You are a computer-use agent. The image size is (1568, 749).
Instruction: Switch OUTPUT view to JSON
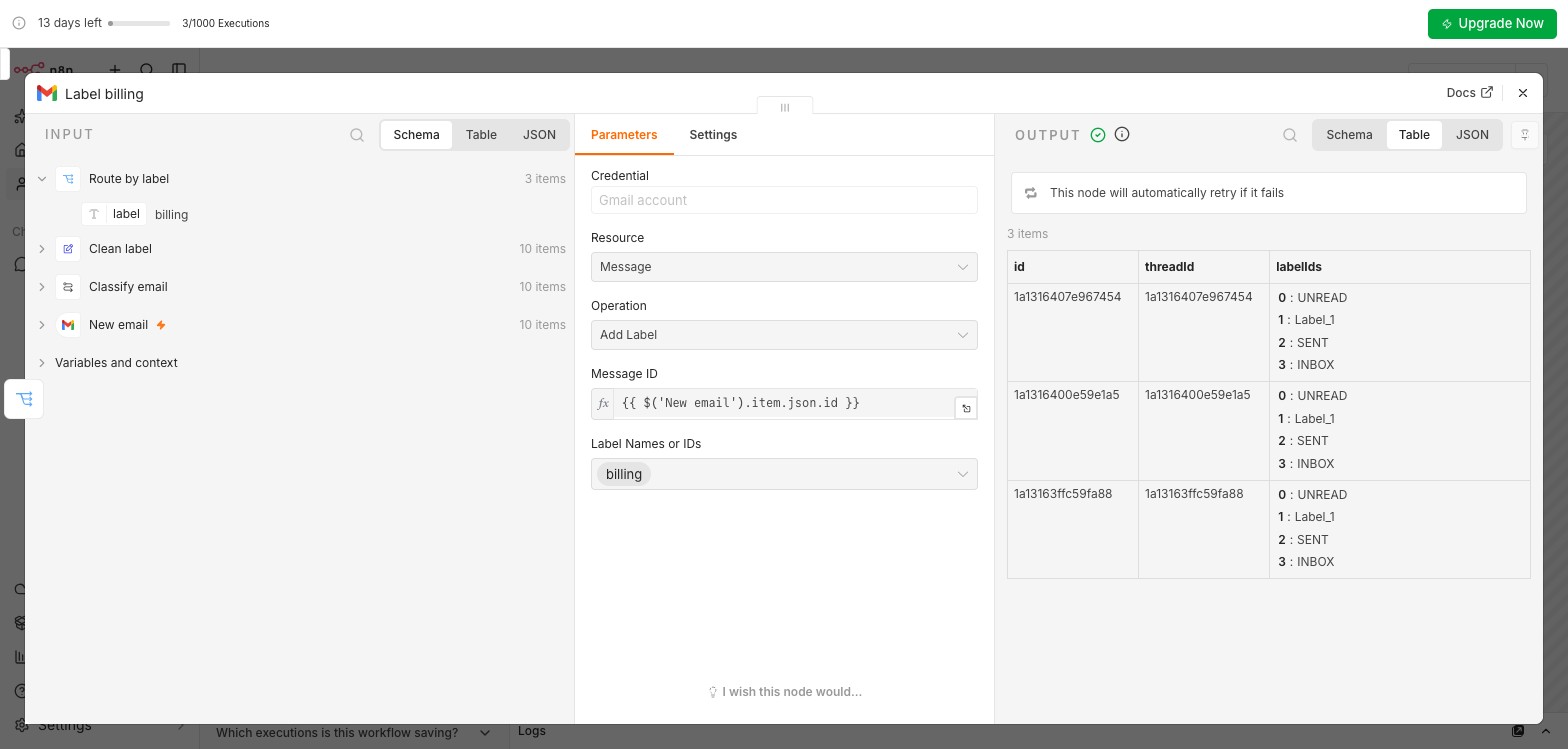1472,135
